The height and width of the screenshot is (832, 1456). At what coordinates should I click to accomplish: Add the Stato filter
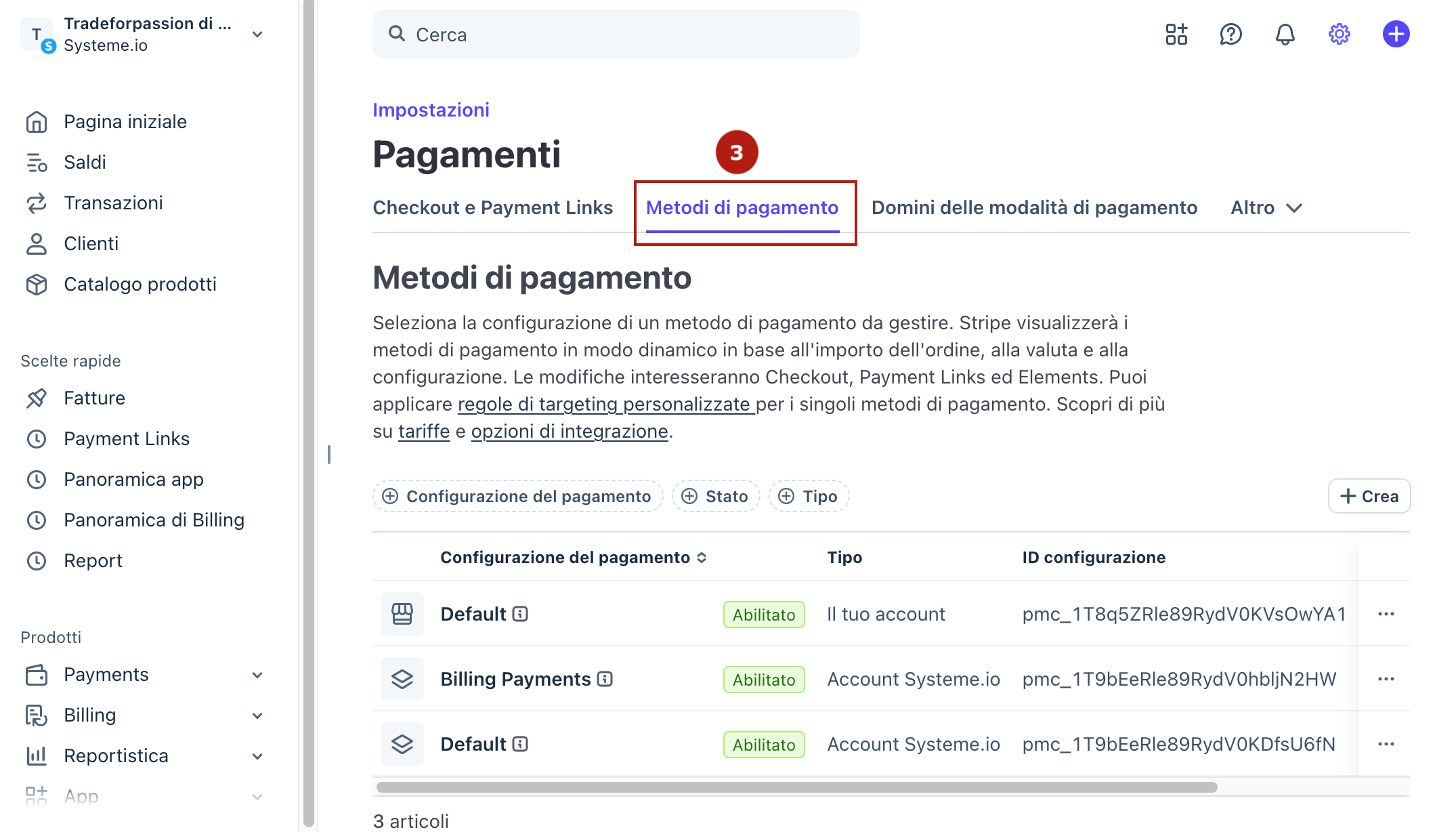point(716,497)
